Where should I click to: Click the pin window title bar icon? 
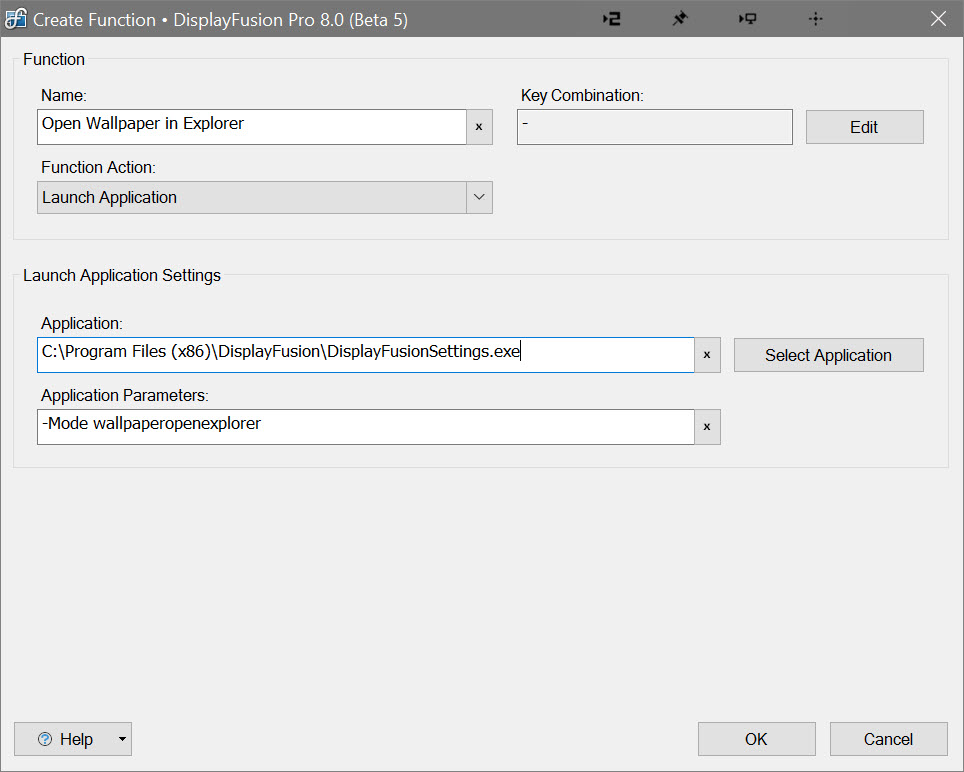click(x=680, y=19)
